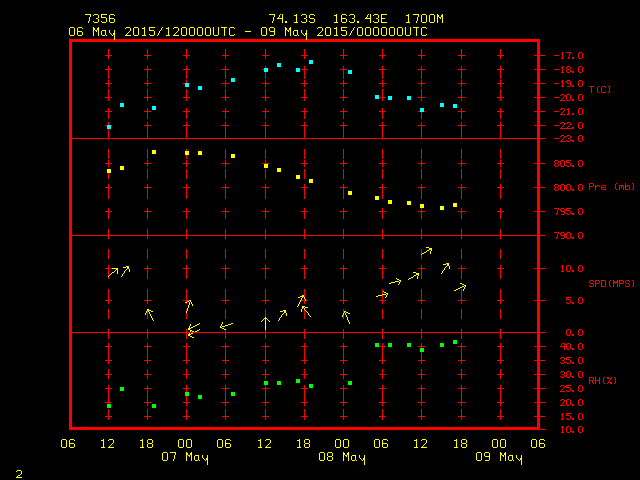Select the 09 May date label
The height and width of the screenshot is (480, 640).
[x=499, y=458]
